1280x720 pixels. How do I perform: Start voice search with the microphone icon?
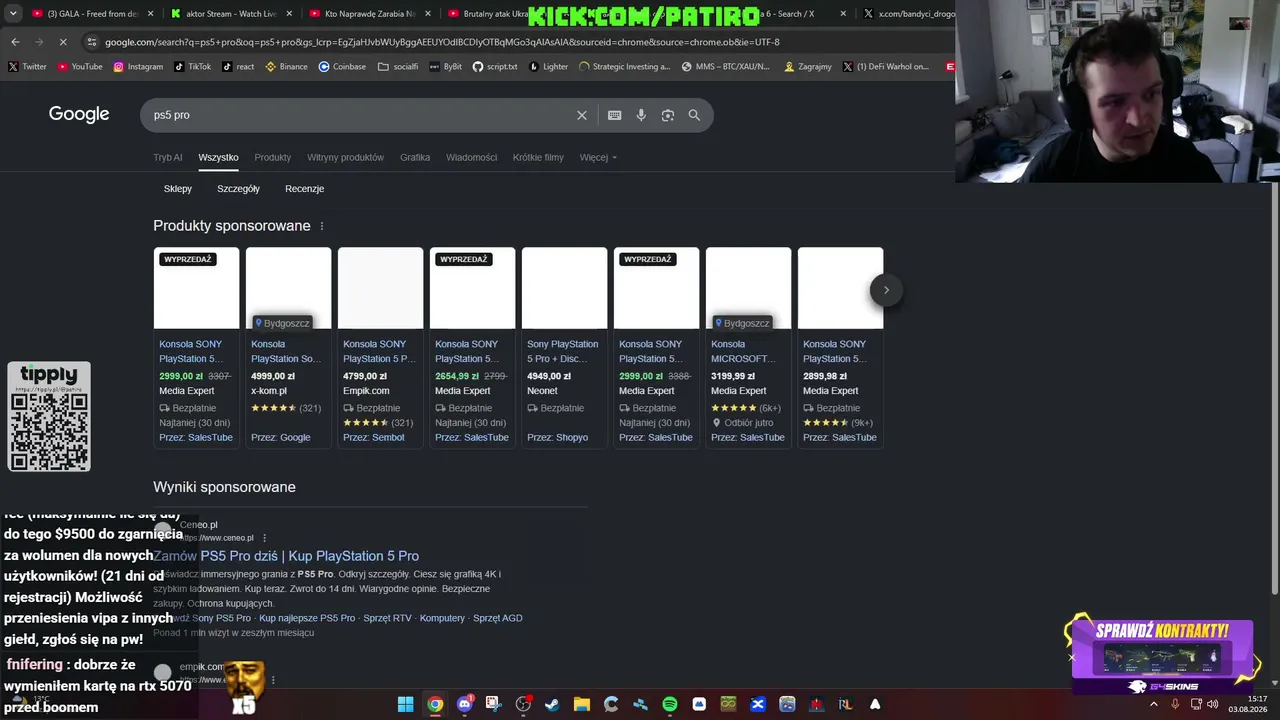pyautogui.click(x=641, y=115)
